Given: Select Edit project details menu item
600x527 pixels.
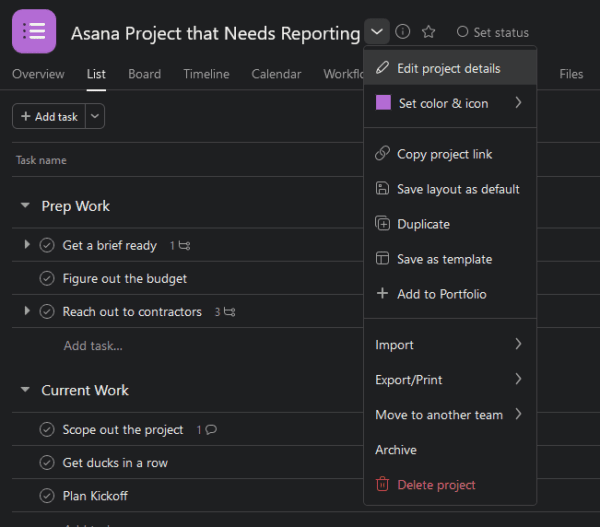Looking at the screenshot, I should 450,68.
